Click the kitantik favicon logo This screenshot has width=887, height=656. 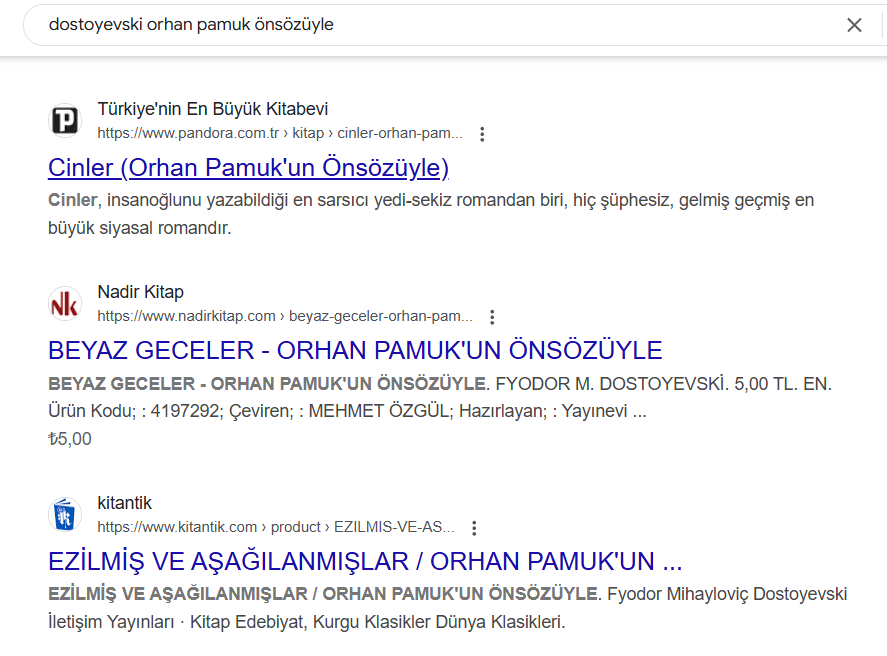click(x=65, y=515)
